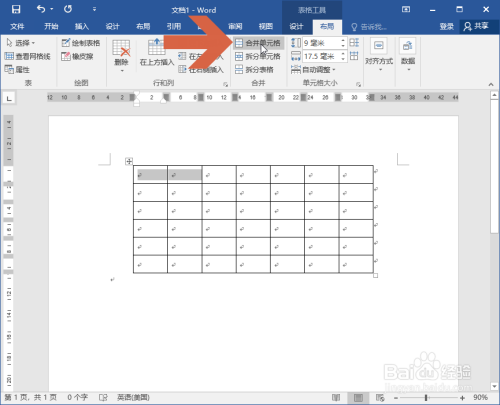
Task: Click 拆分单元格 split cells
Action: [258, 56]
